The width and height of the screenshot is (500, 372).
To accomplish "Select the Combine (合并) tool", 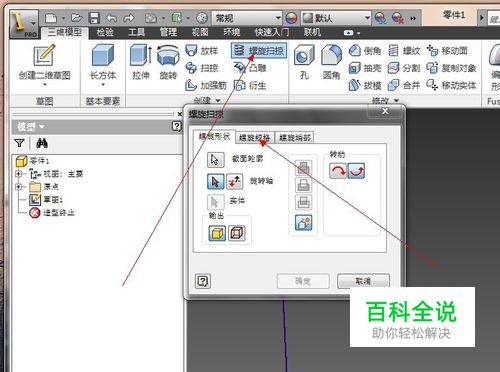I will tap(404, 85).
